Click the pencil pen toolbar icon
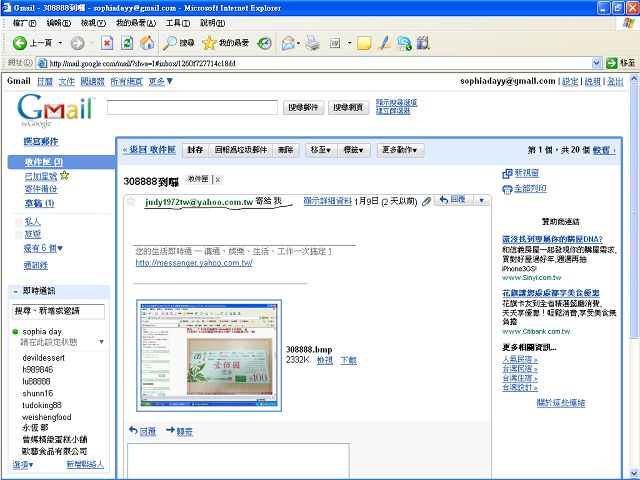This screenshot has height=480, width=640. click(384, 43)
